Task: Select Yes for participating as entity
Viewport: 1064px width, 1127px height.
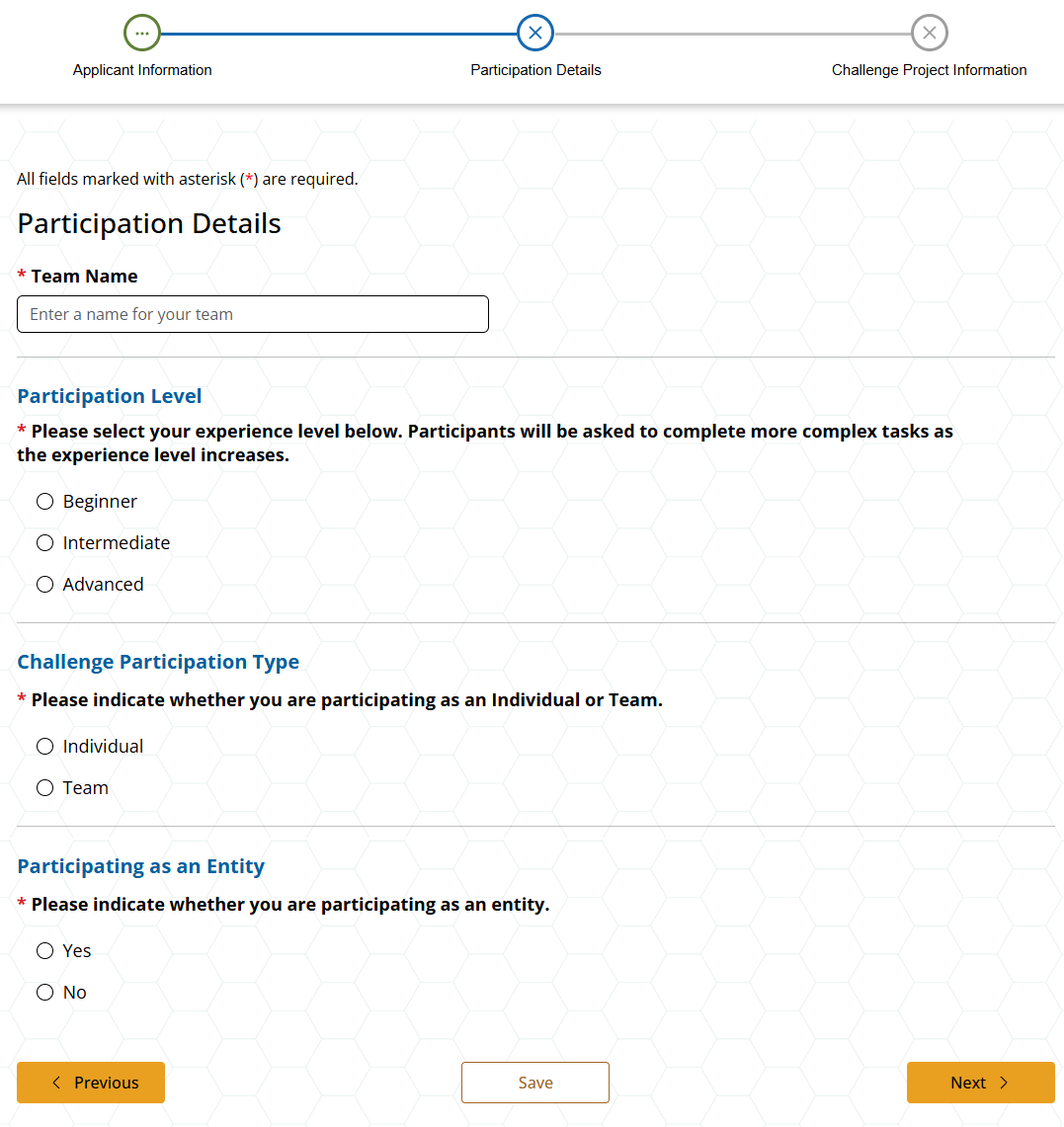Action: tap(45, 951)
